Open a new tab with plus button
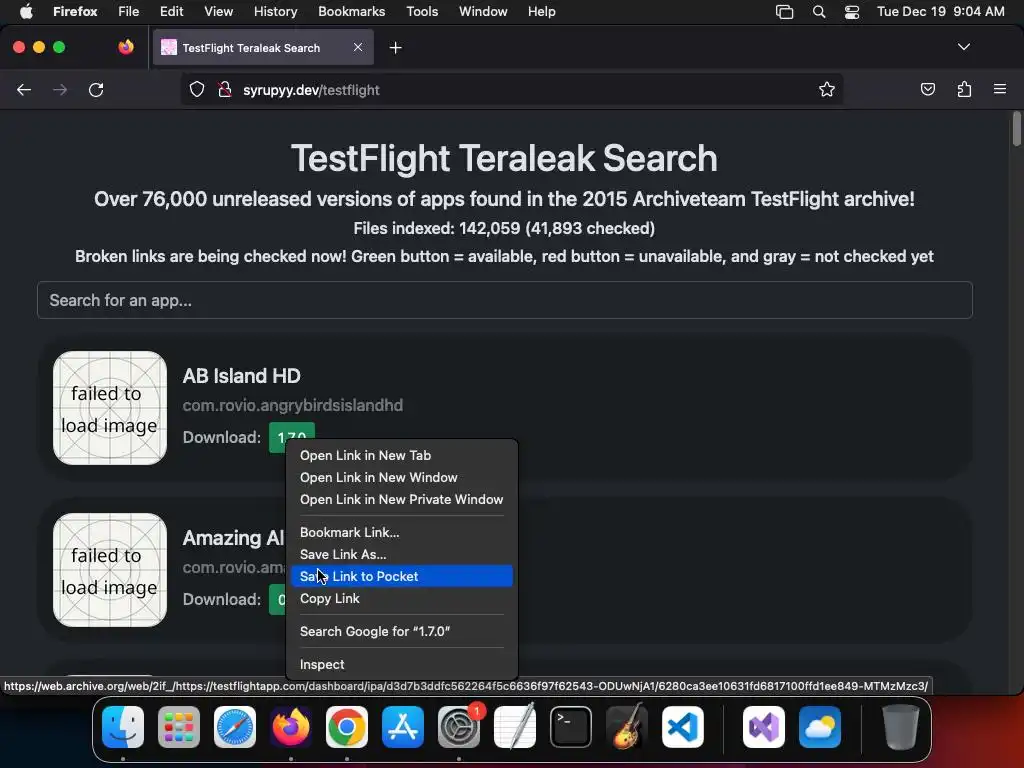 coord(395,48)
